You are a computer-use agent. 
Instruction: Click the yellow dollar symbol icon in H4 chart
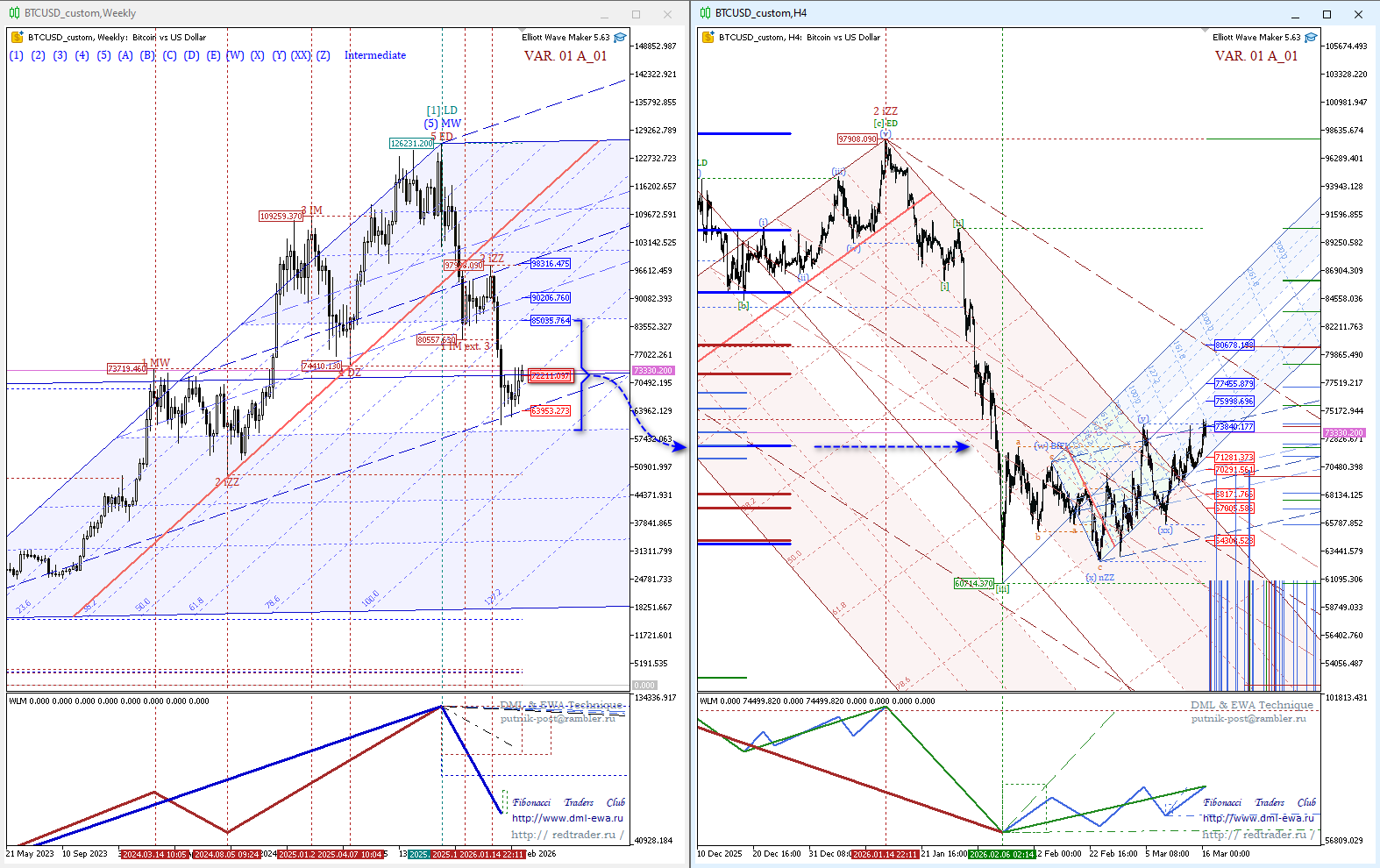point(708,38)
